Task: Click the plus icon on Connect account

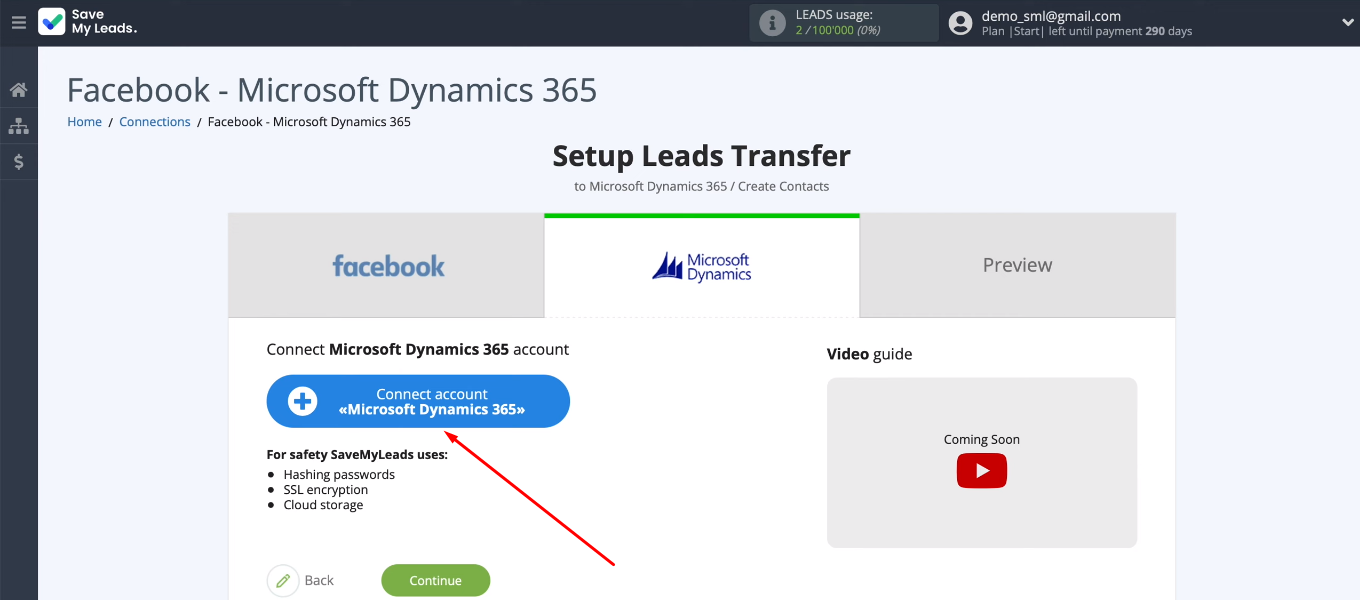Action: 302,401
